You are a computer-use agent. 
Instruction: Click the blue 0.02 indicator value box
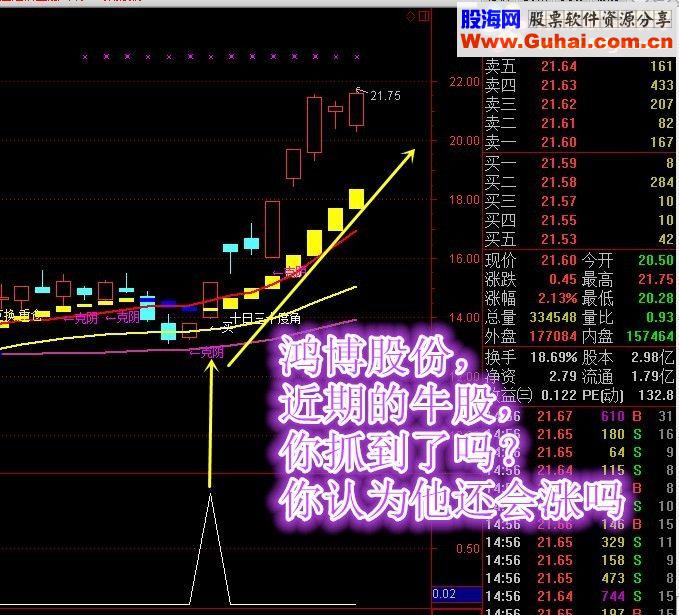tap(457, 594)
